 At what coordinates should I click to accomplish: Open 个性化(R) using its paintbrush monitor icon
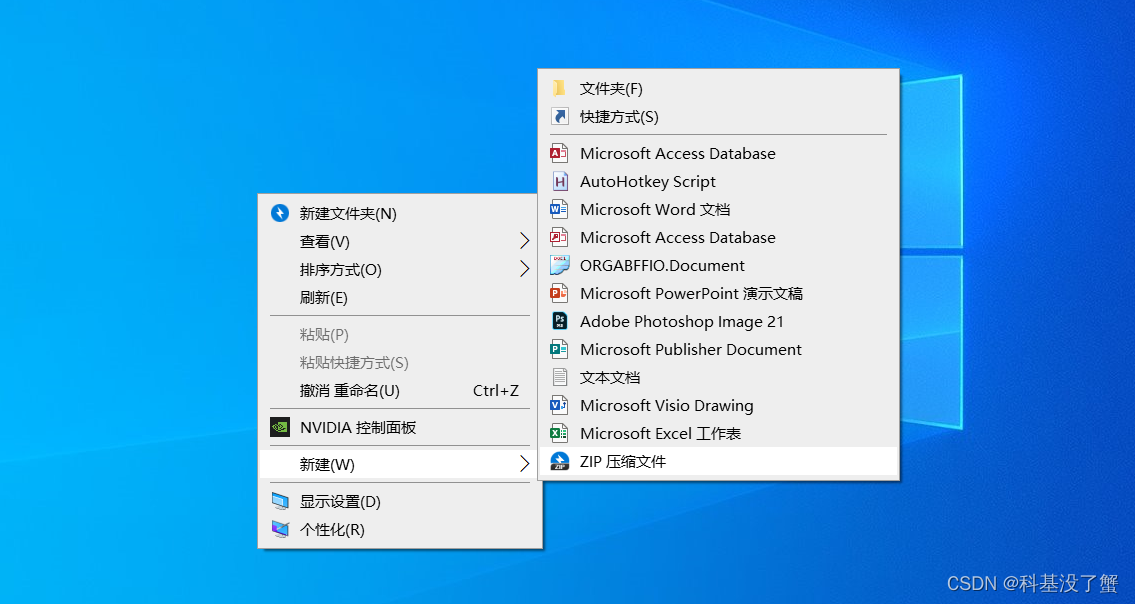[280, 529]
